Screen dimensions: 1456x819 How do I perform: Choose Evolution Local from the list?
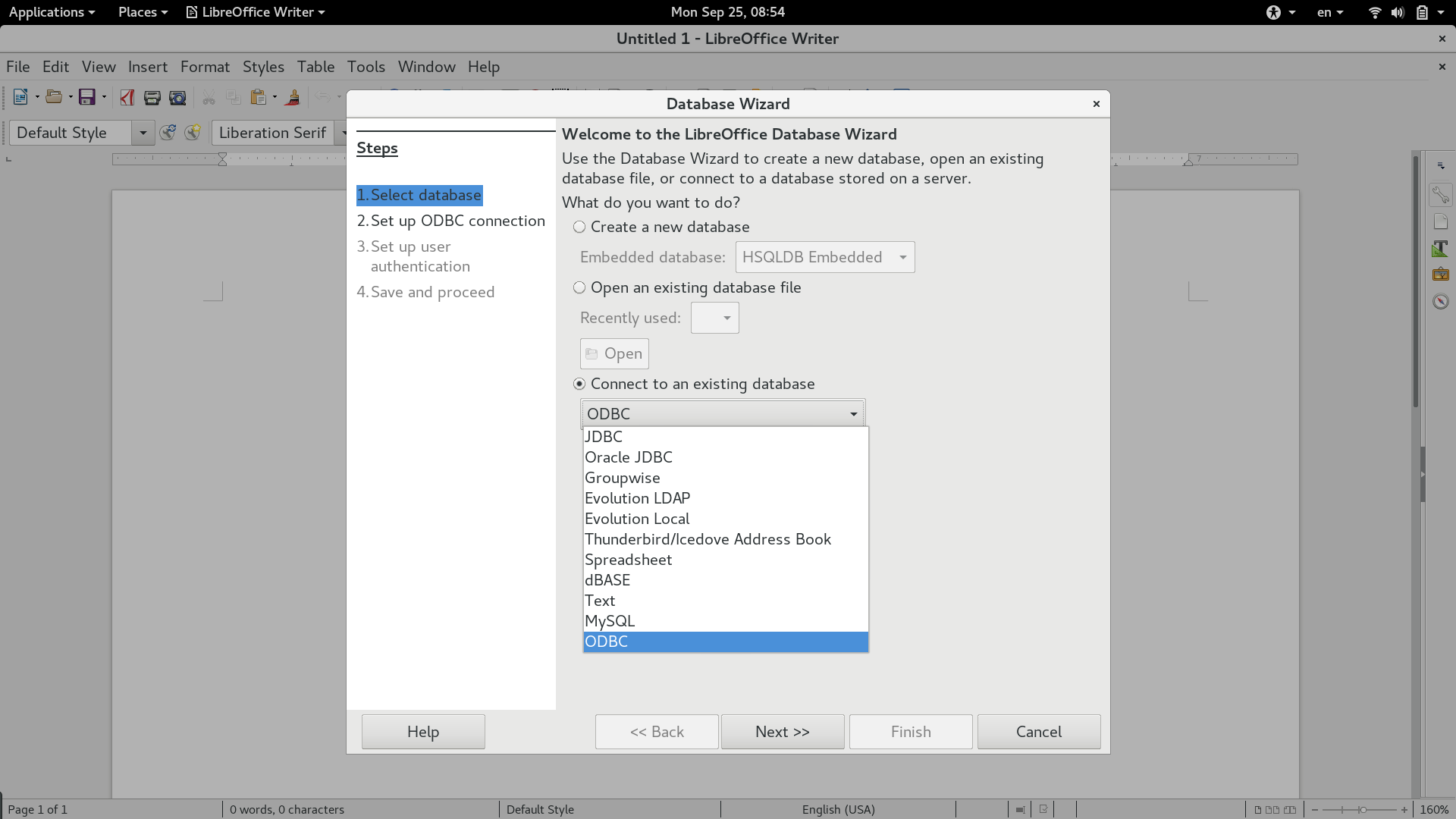[726, 519]
